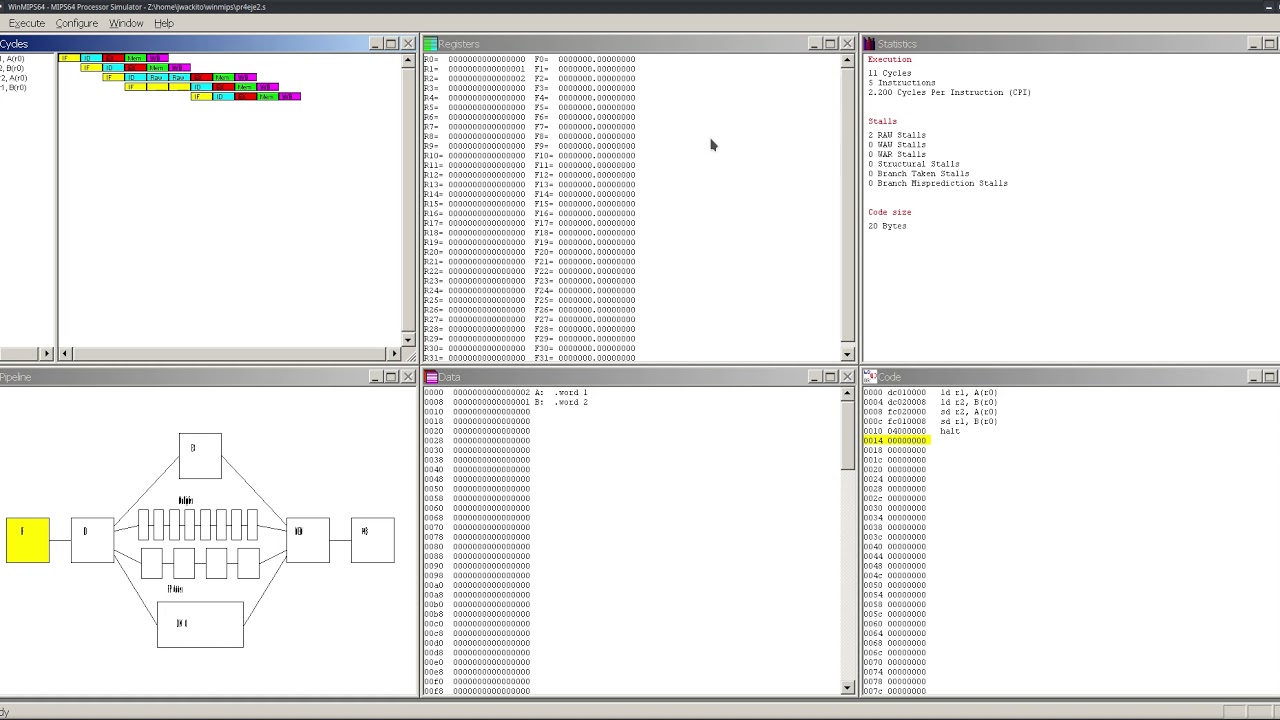Viewport: 1280px width, 720px height.
Task: Click Cycles diagram horizontal scroll left arrow
Action: [65, 353]
